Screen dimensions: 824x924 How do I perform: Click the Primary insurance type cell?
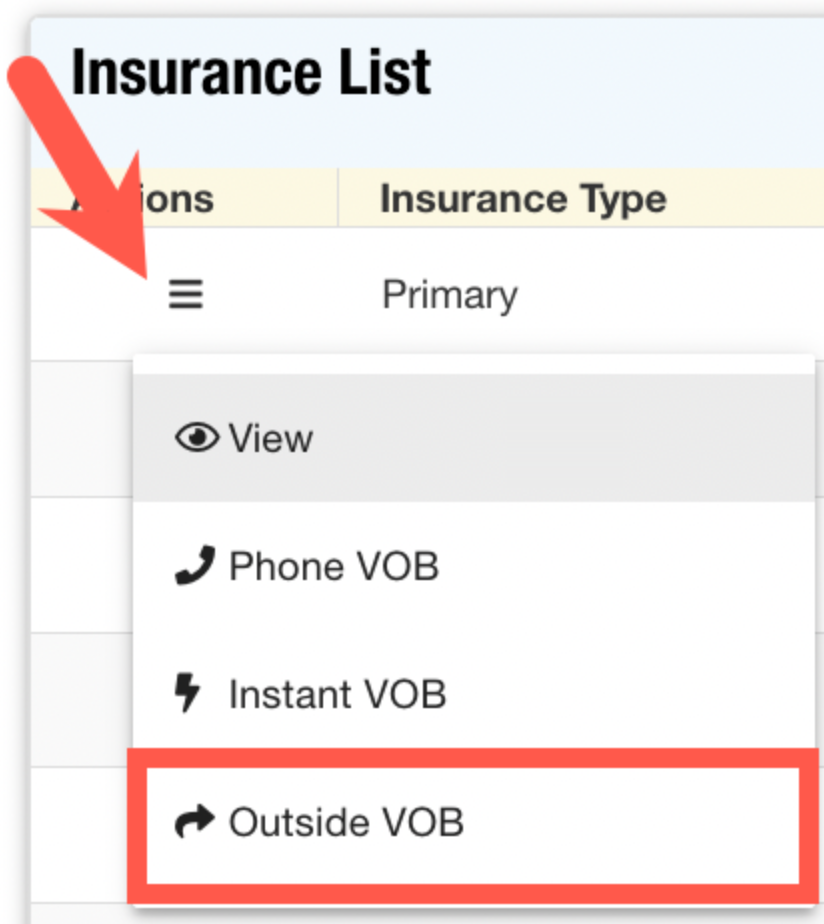tap(450, 295)
